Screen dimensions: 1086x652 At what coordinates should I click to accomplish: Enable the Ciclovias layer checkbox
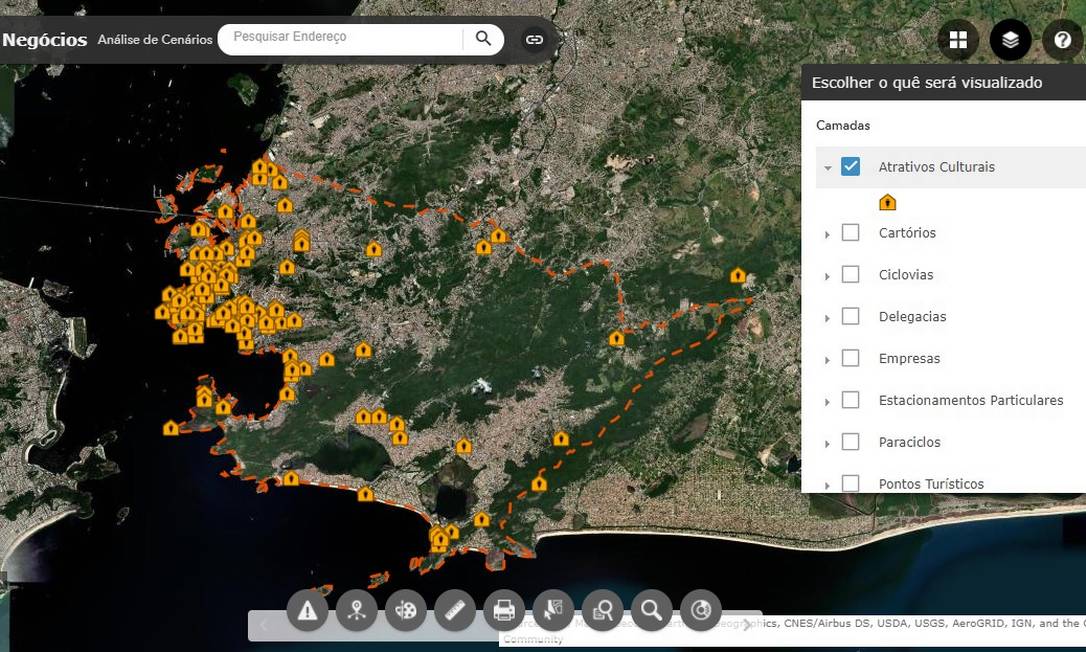[851, 275]
